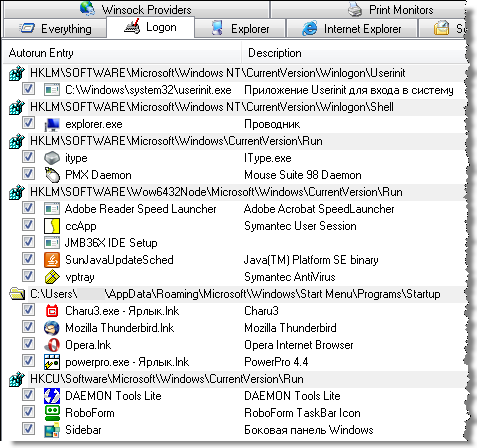Toggle Adobe Reader Speed Launcher checkbox

tap(28, 208)
